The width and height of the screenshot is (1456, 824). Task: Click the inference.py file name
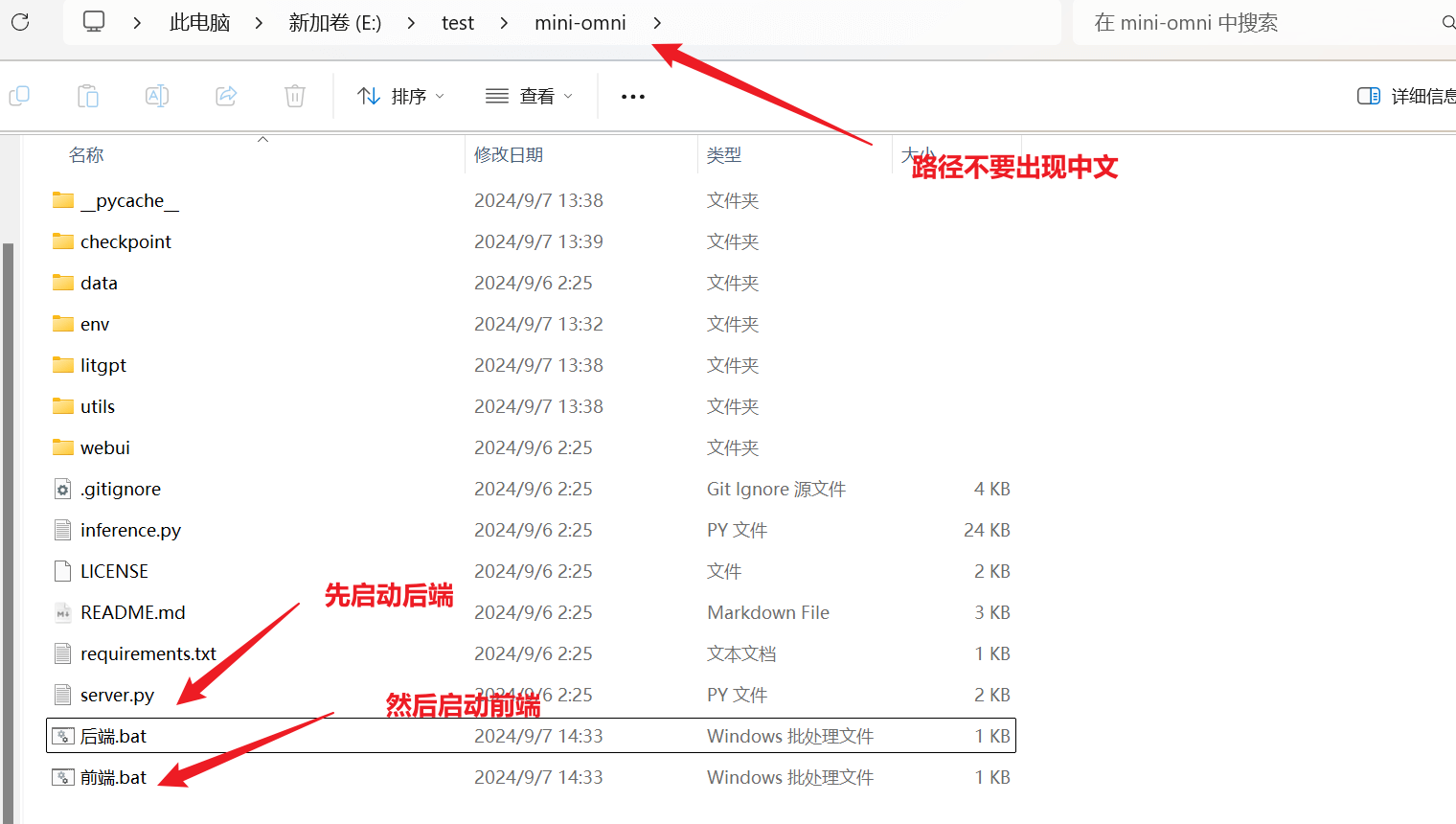130,530
